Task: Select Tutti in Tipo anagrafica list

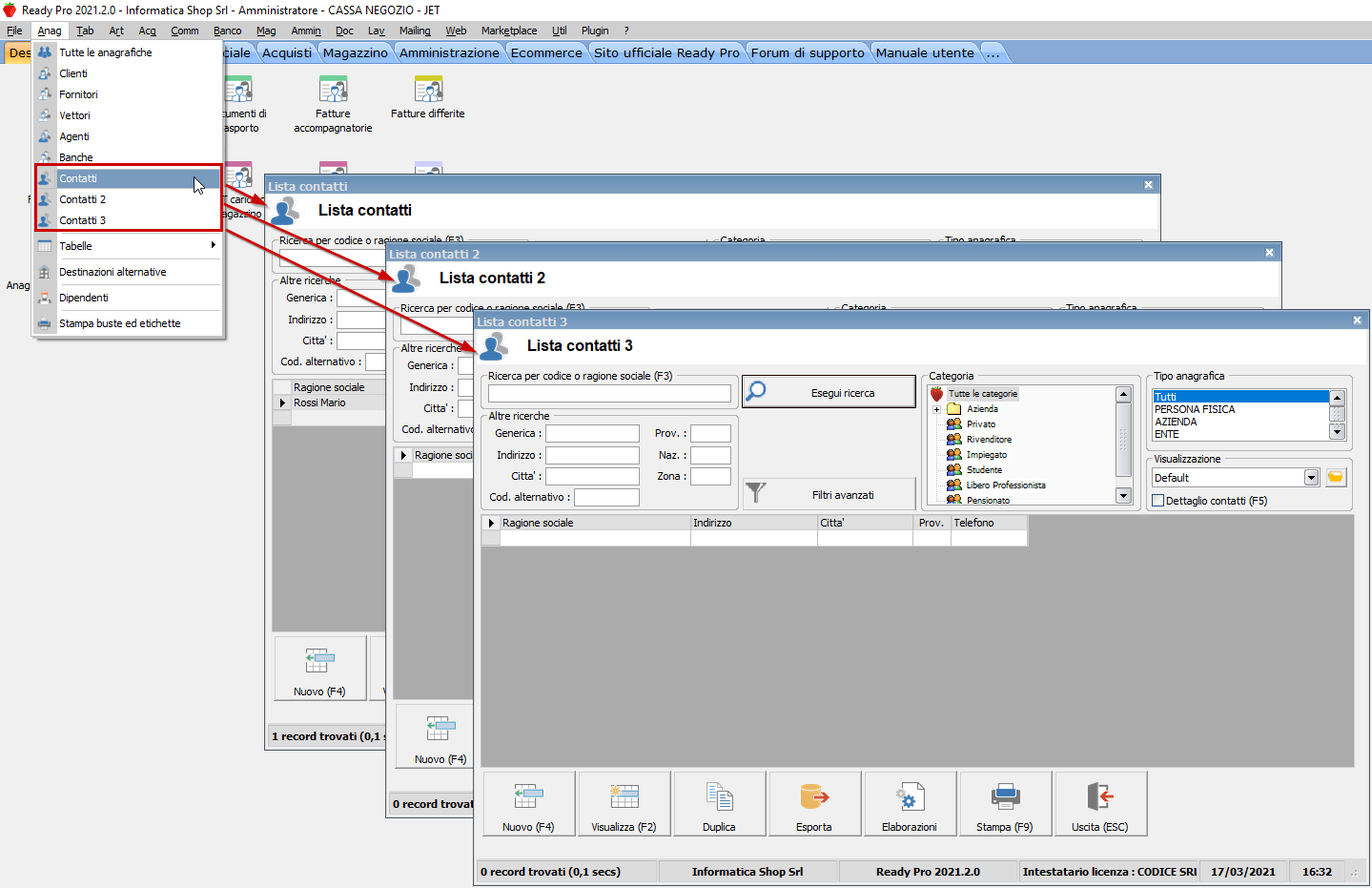Action: point(1240,397)
